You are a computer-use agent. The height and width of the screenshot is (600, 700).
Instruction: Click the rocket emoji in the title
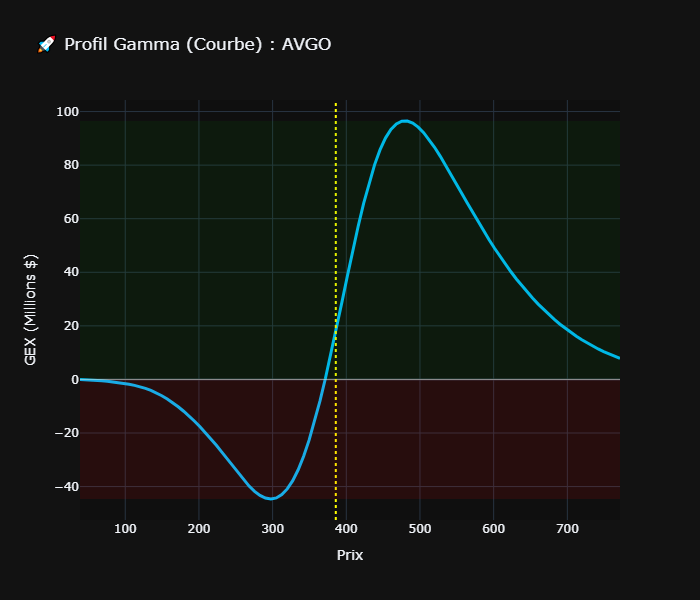coord(46,44)
